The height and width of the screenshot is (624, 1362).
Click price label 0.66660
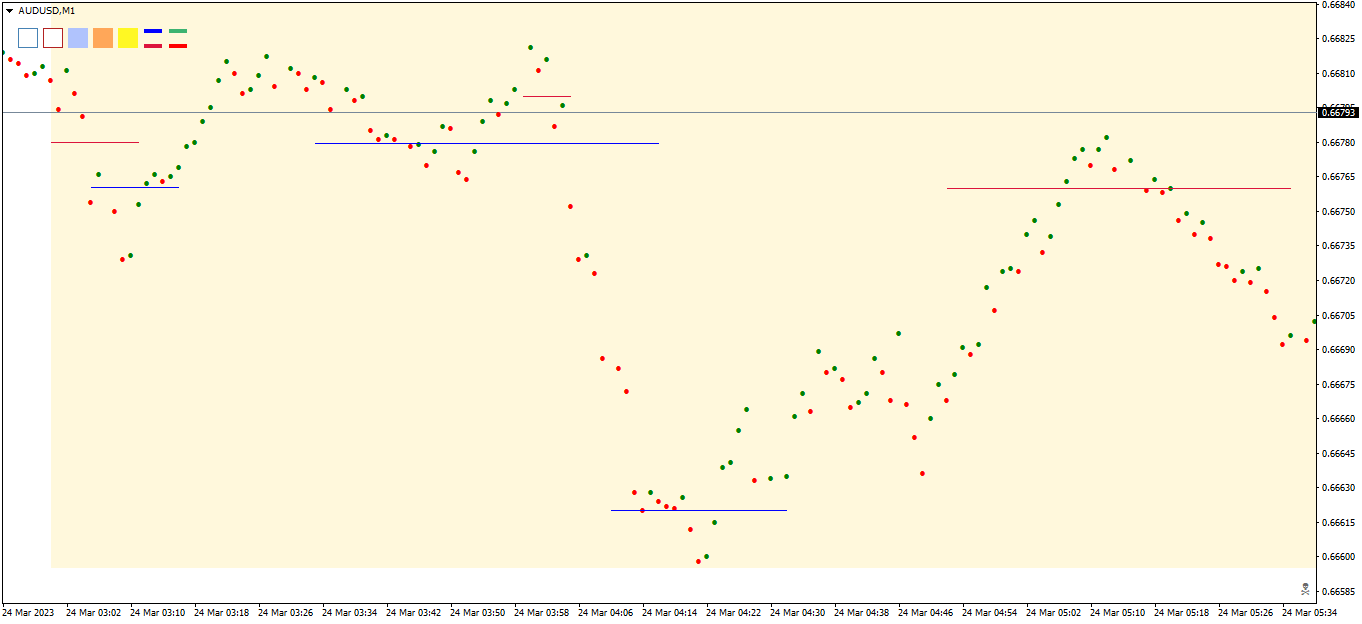[1338, 419]
